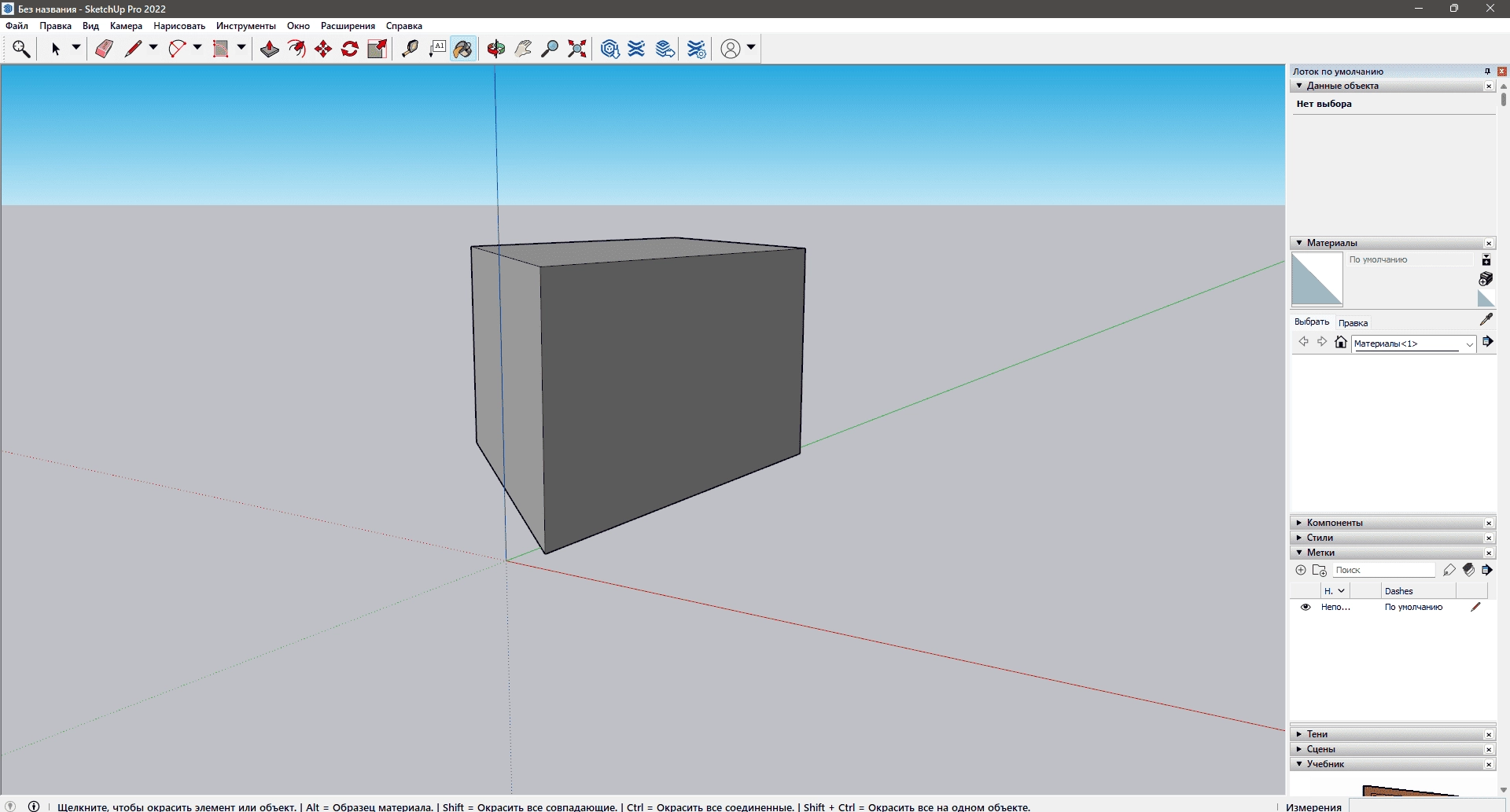This screenshot has width=1510, height=812.
Task: Sort tags by the Н. column header
Action: [1335, 591]
